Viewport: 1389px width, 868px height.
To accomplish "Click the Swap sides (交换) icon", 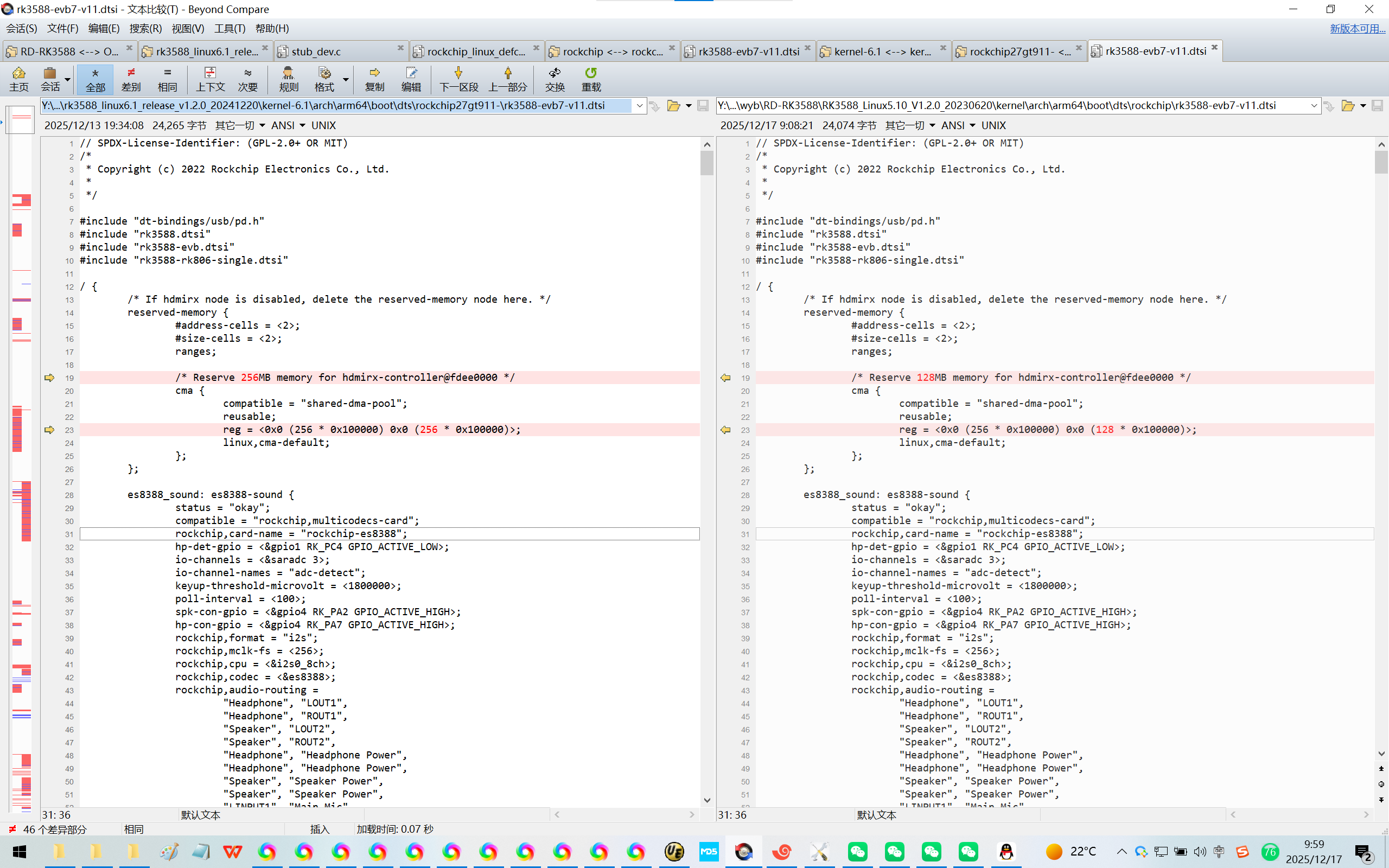I will pyautogui.click(x=555, y=79).
